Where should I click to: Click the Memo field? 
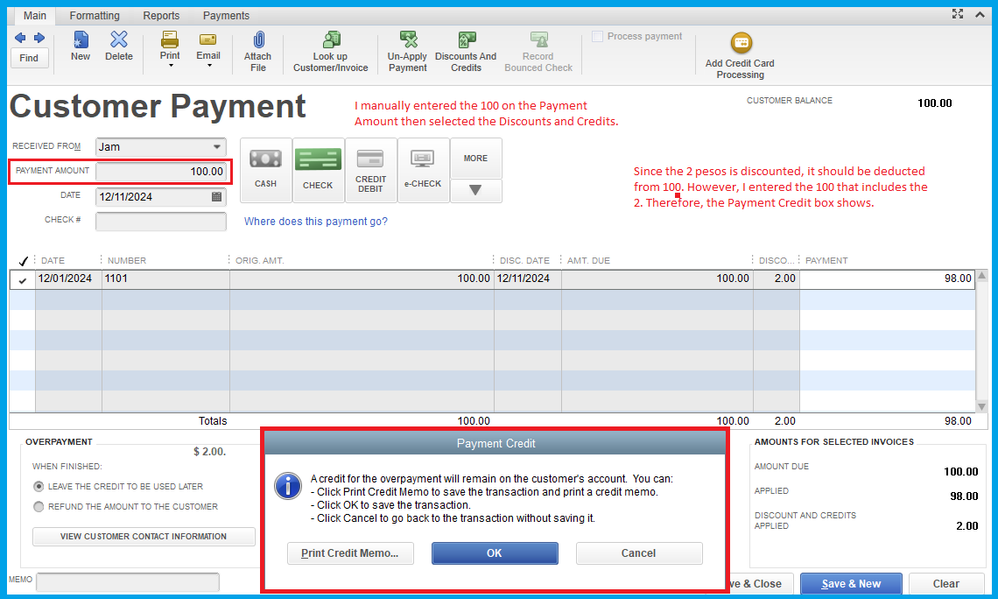click(128, 582)
